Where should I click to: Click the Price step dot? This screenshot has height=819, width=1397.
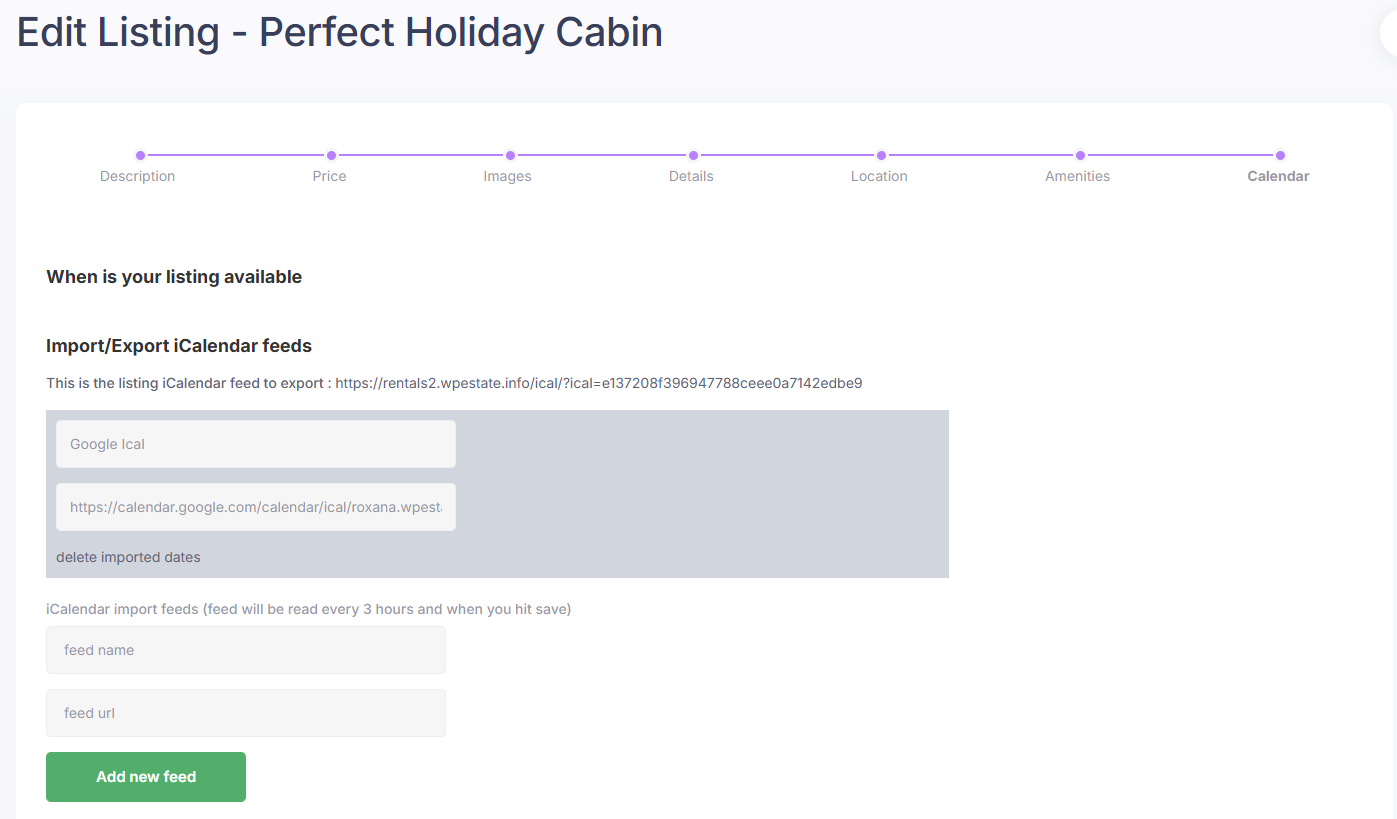331,155
